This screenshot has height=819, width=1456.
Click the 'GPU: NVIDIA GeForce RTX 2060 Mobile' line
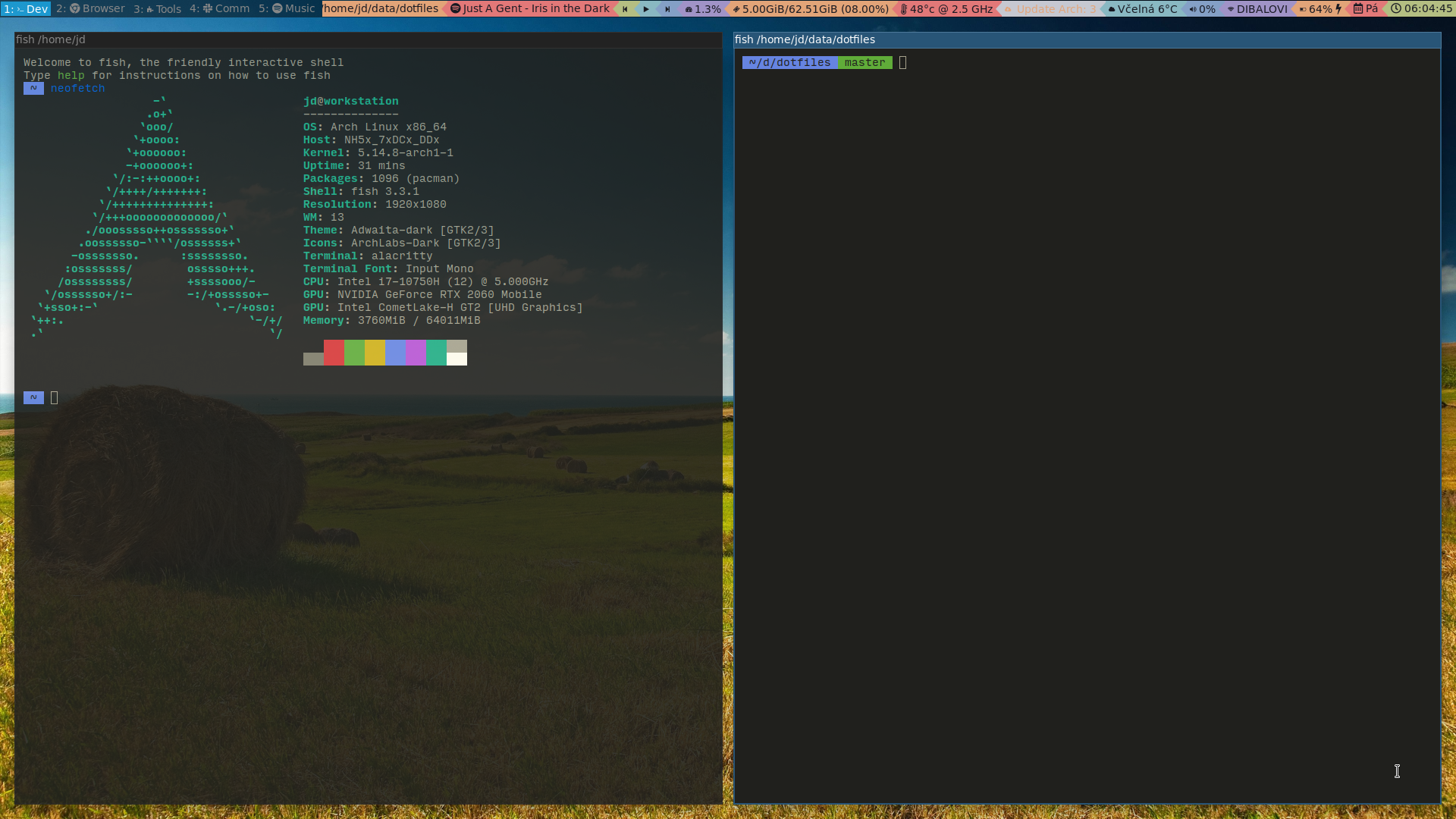(422, 295)
